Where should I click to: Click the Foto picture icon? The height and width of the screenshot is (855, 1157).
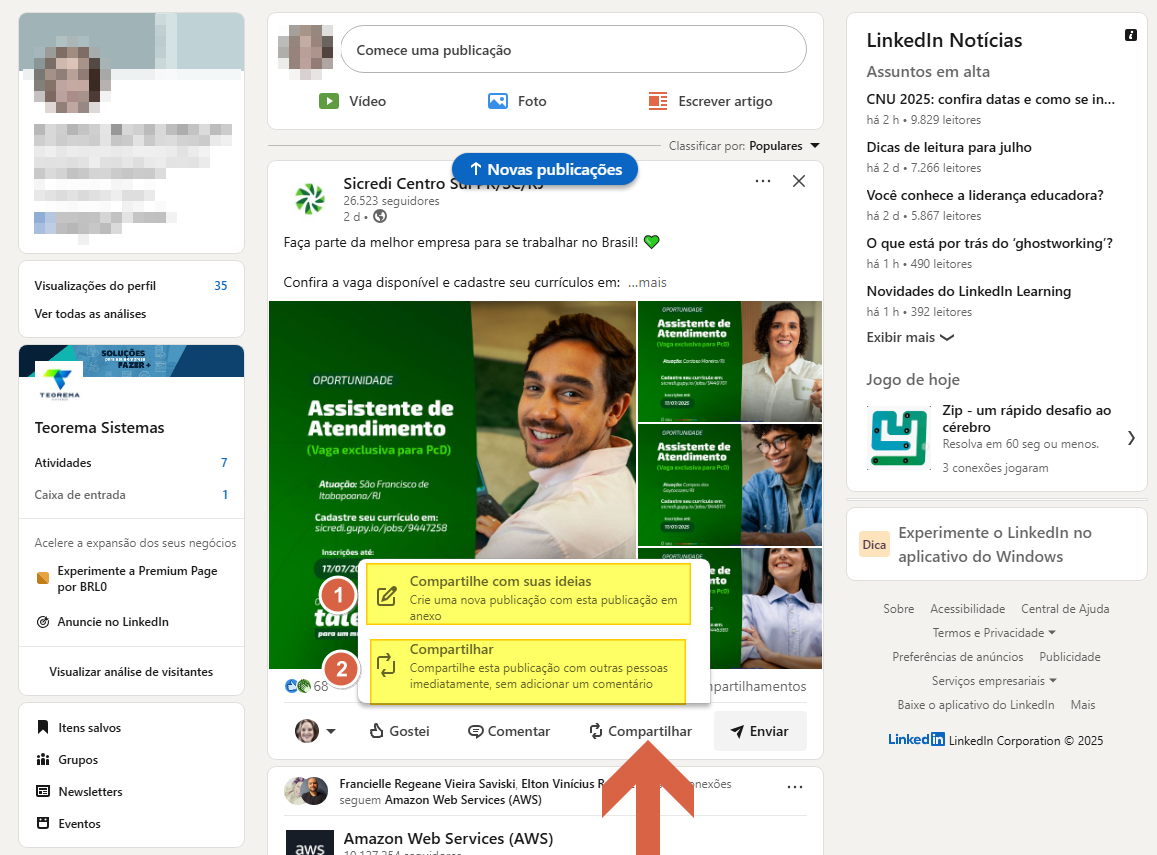pyautogui.click(x=498, y=101)
